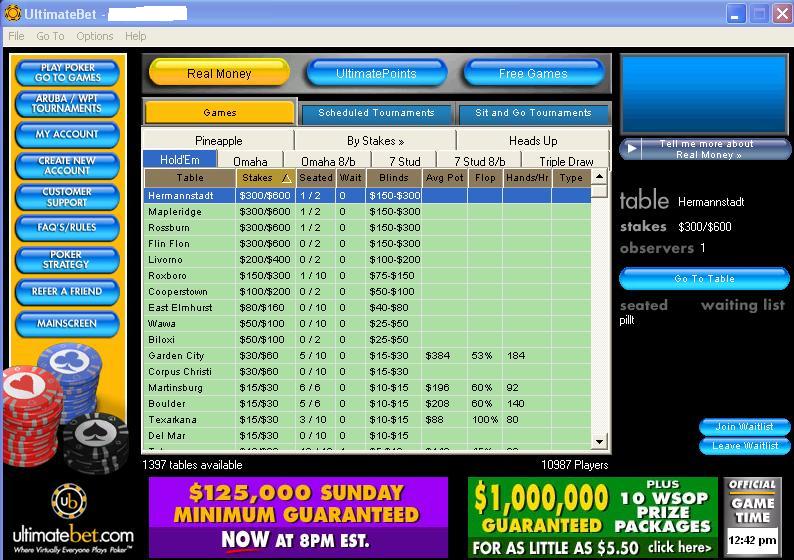Sort by the Hands/Hr column header
This screenshot has width=794, height=560.
tap(527, 178)
